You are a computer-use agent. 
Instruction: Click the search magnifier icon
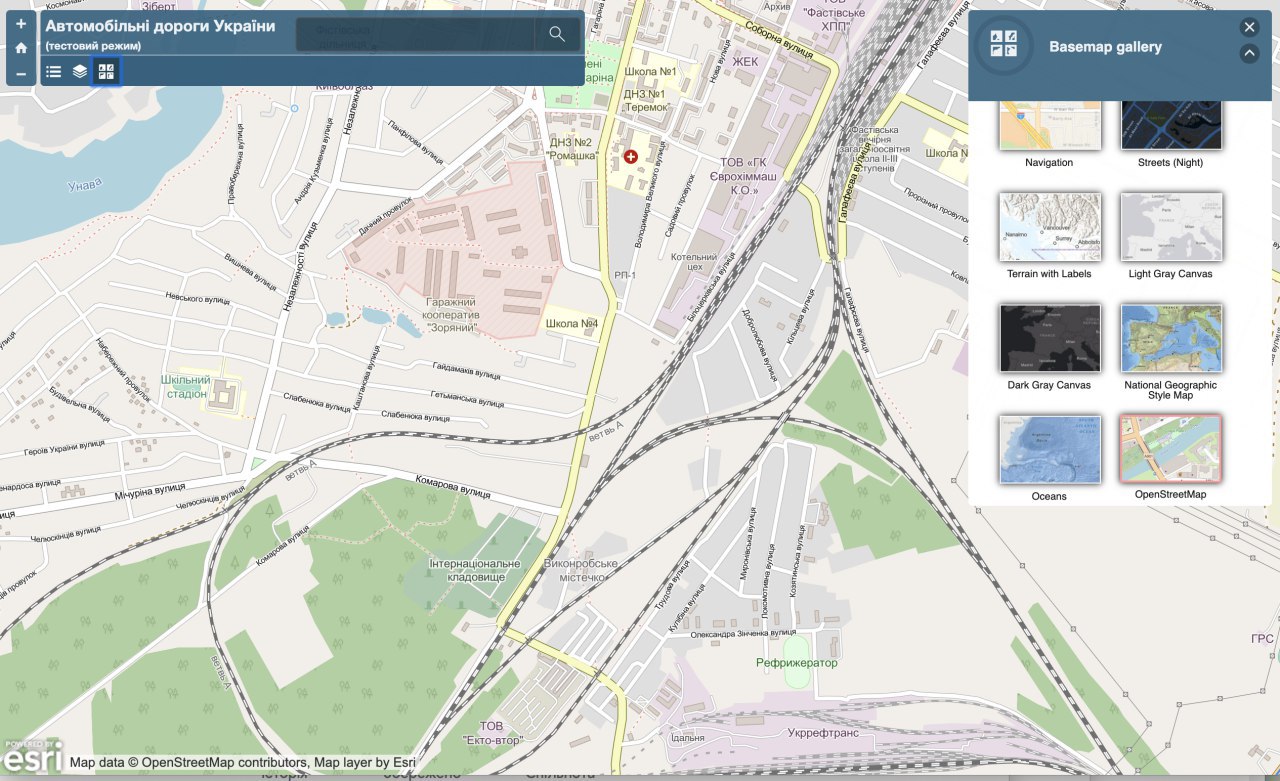(x=557, y=34)
